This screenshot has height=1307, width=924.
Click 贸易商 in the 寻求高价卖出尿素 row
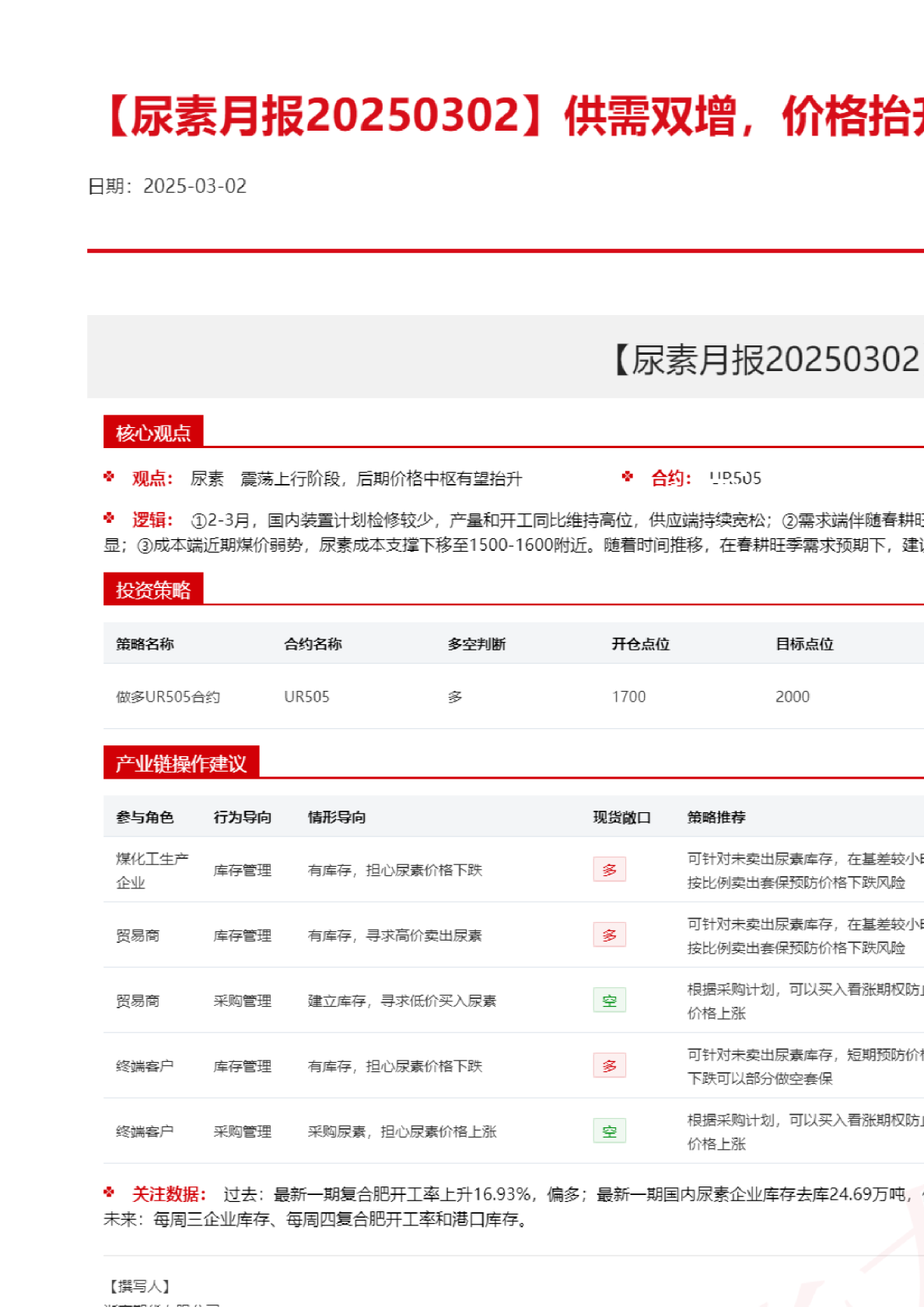click(138, 935)
